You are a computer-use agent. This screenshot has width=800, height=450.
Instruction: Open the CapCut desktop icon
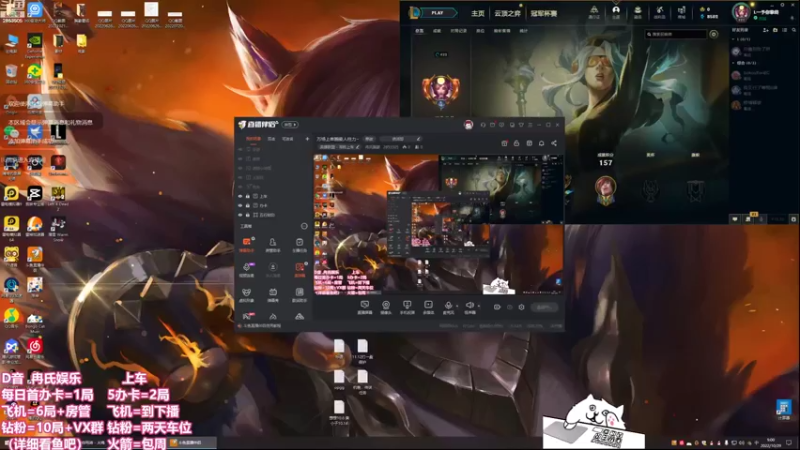35,195
